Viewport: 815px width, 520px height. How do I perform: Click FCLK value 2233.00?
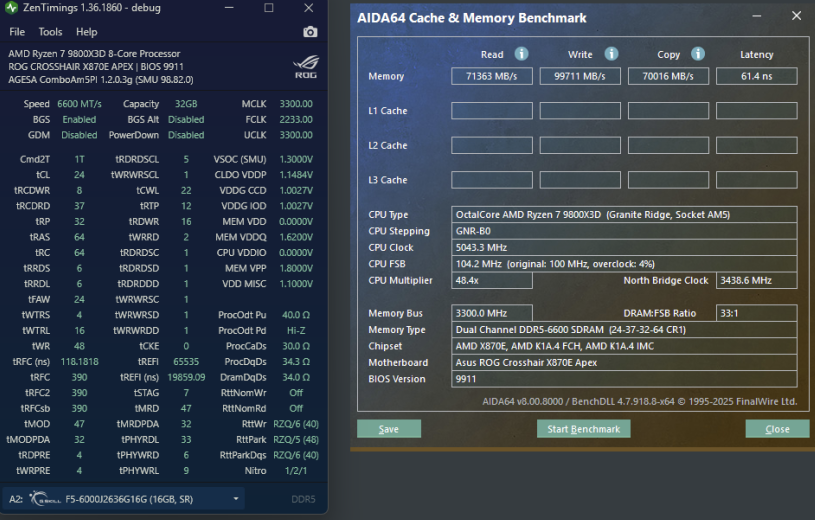pyautogui.click(x=296, y=120)
